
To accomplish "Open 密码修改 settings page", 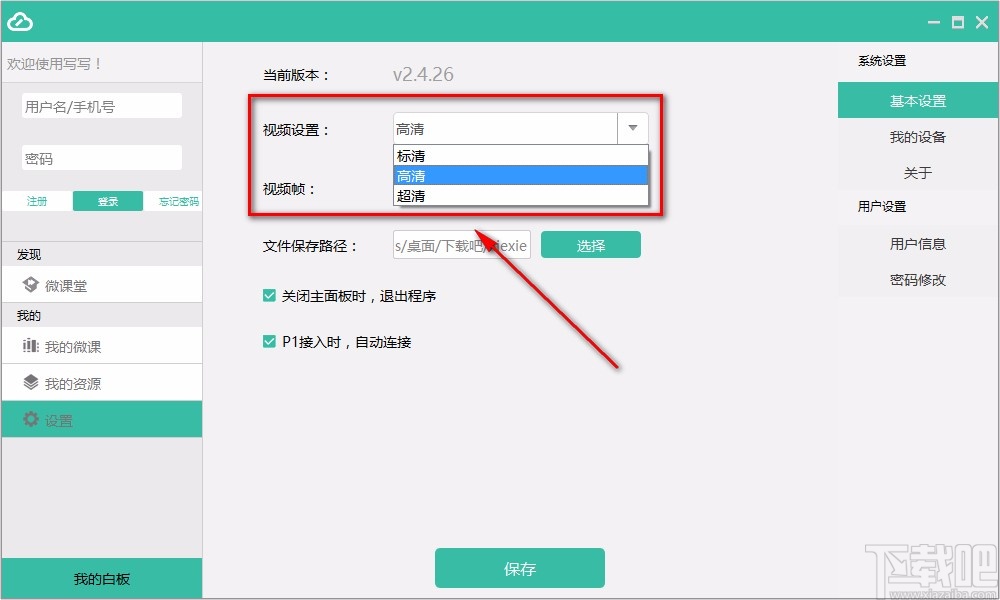I will tap(916, 280).
